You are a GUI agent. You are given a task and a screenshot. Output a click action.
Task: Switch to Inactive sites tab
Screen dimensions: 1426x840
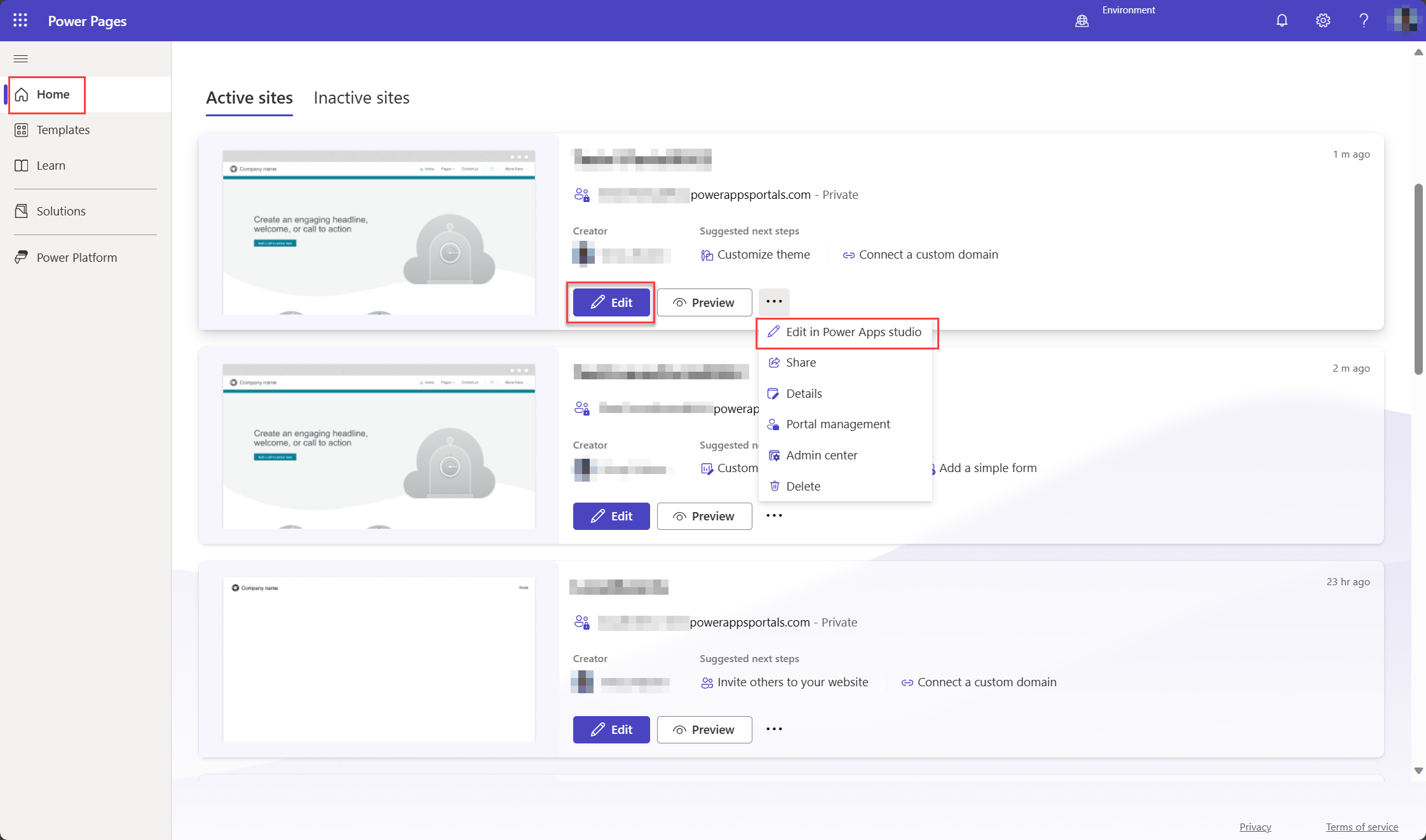click(361, 97)
